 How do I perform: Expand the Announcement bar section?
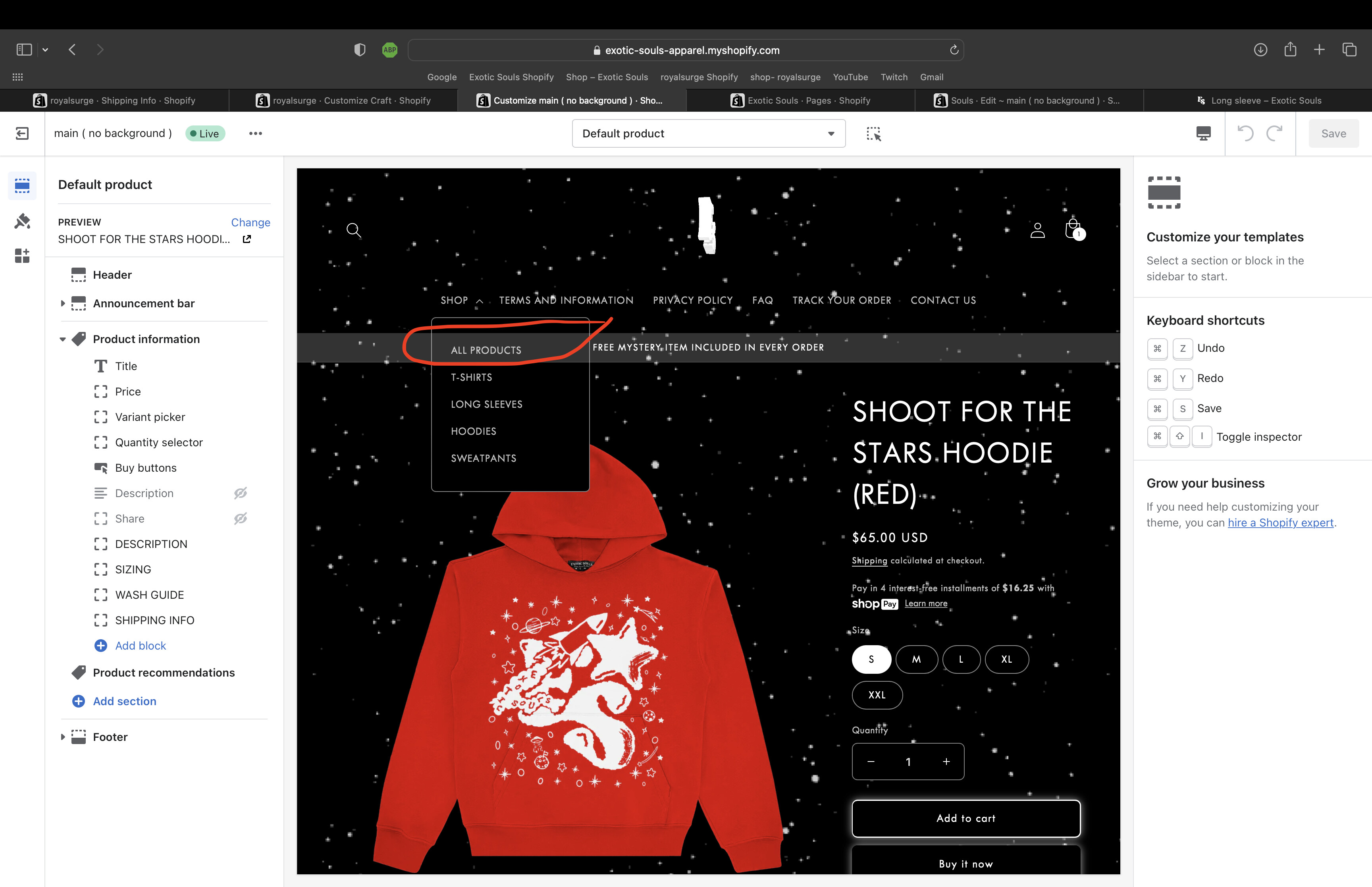(x=63, y=303)
